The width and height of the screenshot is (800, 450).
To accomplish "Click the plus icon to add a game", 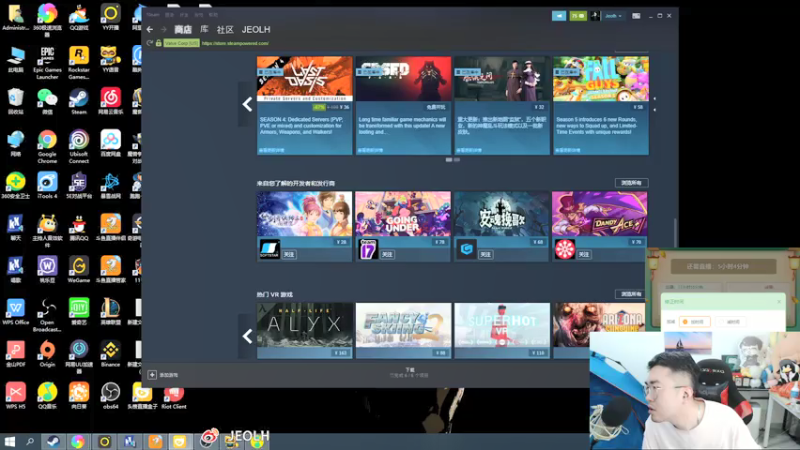I will [x=152, y=375].
